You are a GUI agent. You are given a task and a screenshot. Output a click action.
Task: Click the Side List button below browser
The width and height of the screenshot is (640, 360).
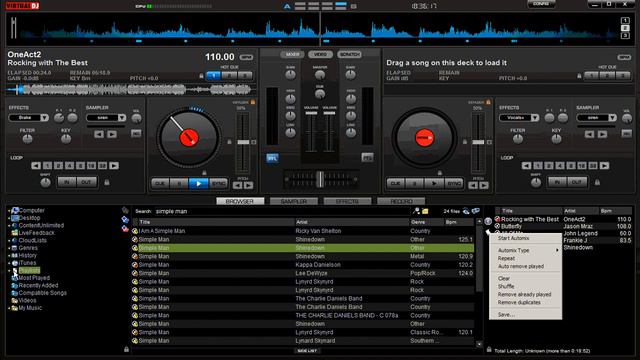[307, 351]
